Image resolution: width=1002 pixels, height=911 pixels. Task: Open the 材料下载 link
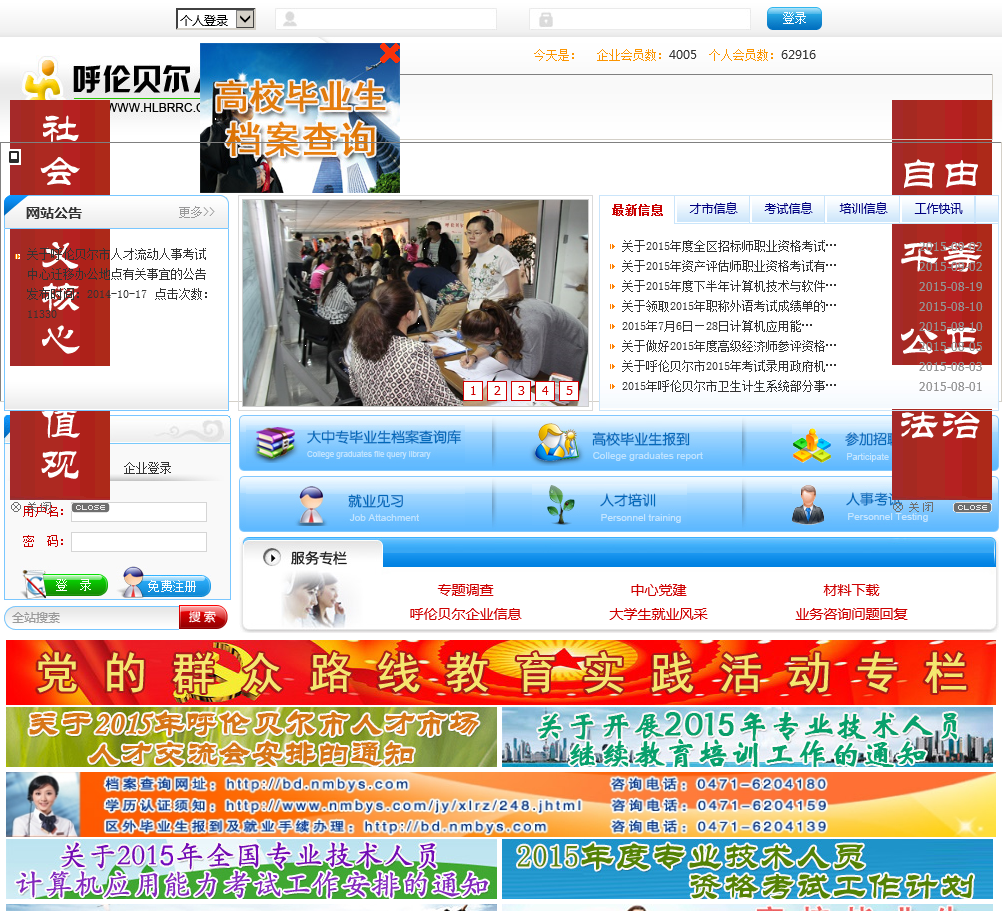pyautogui.click(x=851, y=590)
